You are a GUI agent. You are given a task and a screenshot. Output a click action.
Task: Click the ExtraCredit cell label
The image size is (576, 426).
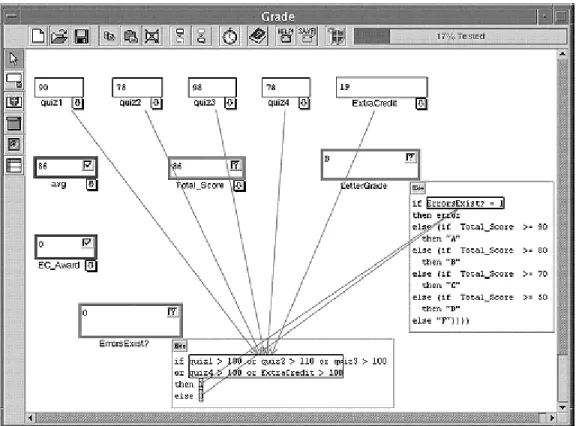(374, 103)
